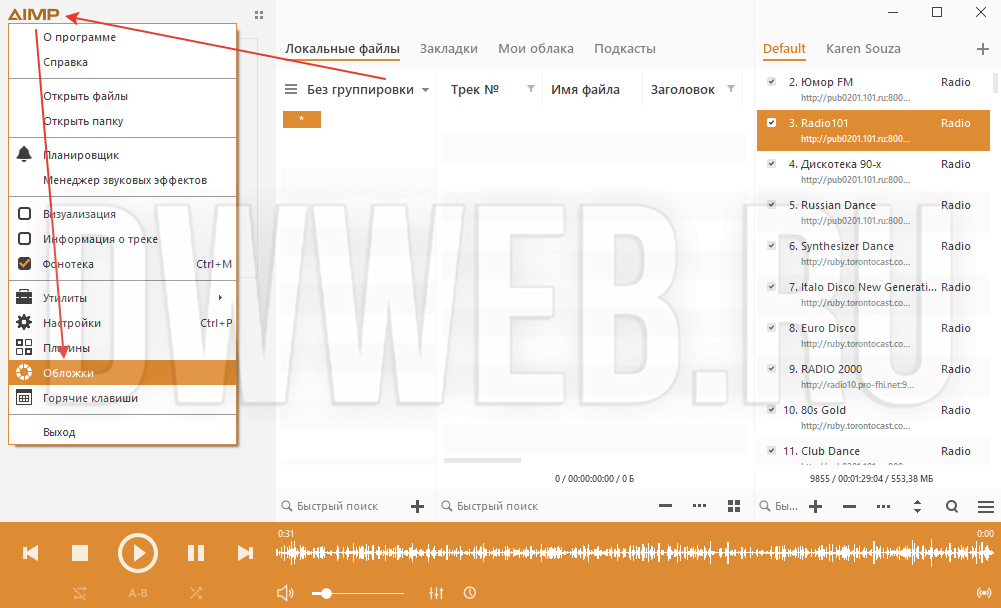Expand the Без группировки grouping dropdown
Viewport: 1001px width, 608px height.
click(425, 90)
